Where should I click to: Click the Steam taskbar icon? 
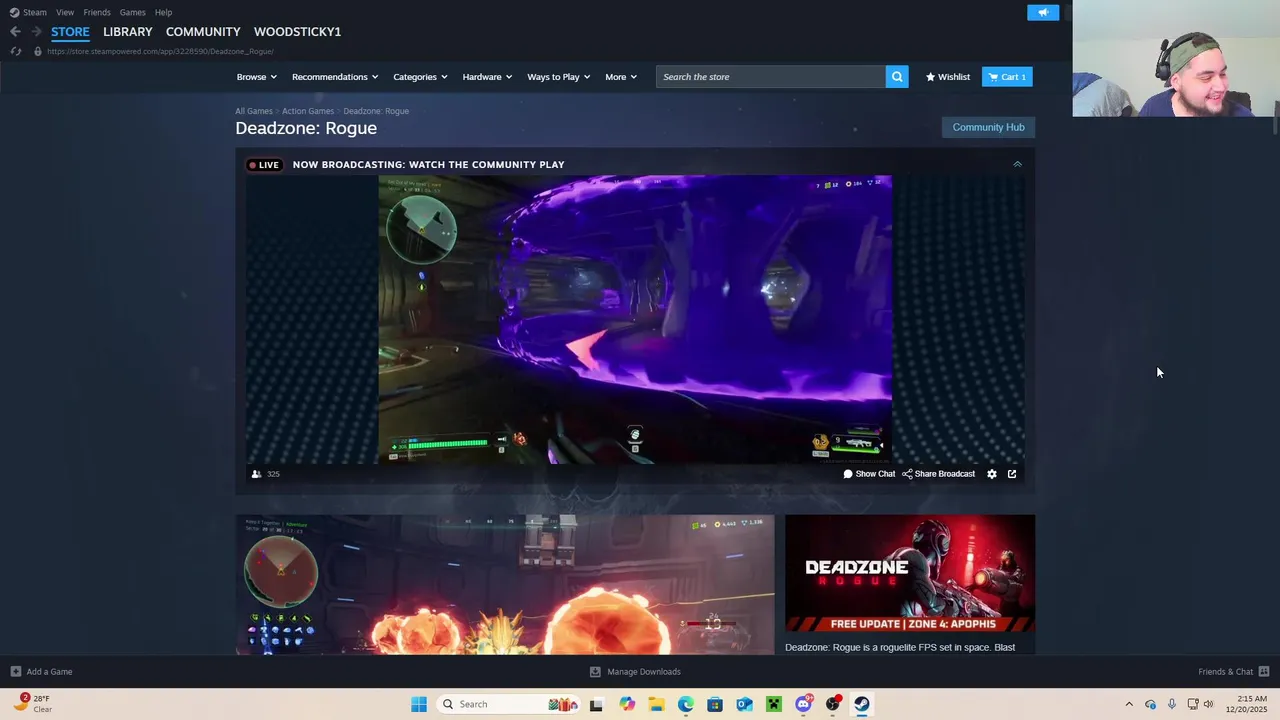(x=861, y=704)
